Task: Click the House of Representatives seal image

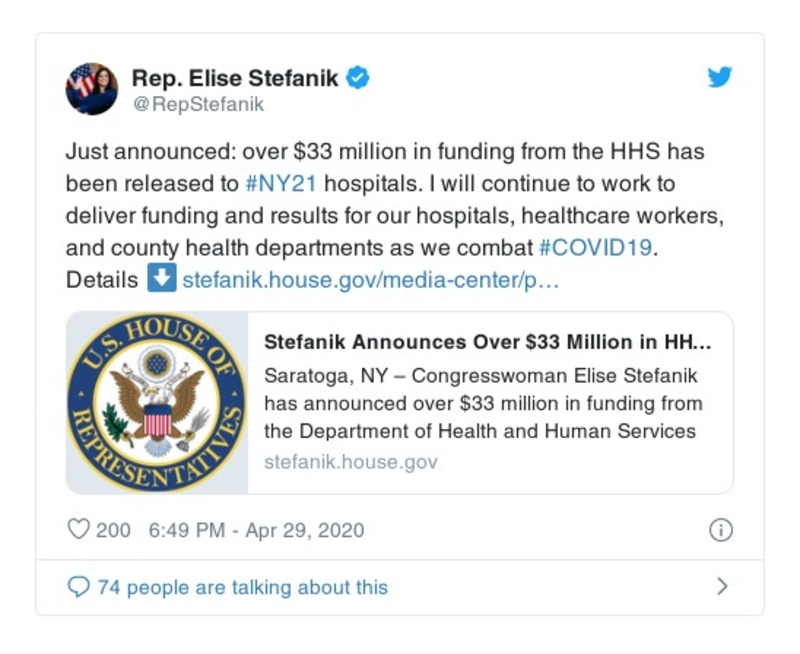Action: [157, 402]
